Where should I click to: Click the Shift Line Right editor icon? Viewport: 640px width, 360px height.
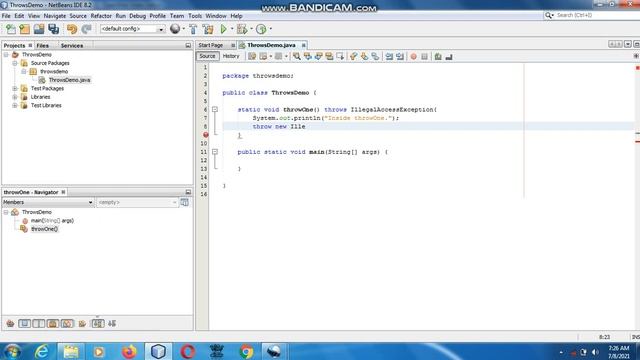coord(400,56)
